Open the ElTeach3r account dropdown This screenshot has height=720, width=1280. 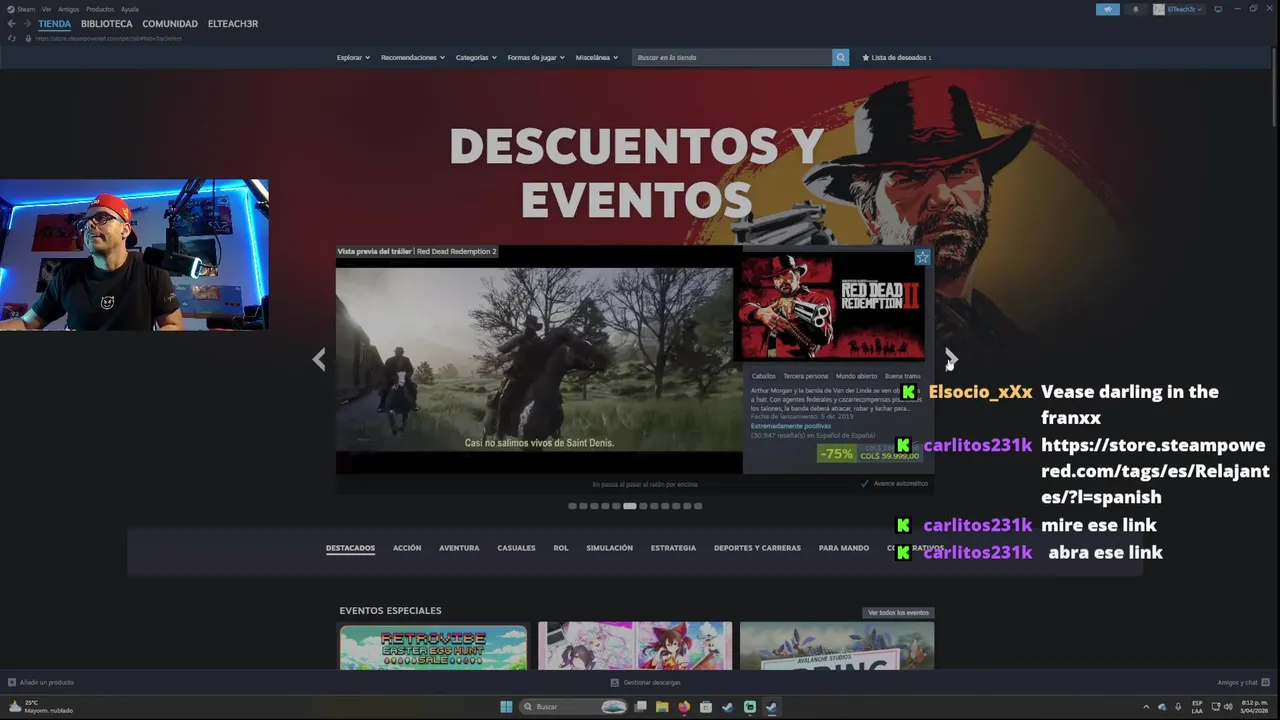[1179, 9]
